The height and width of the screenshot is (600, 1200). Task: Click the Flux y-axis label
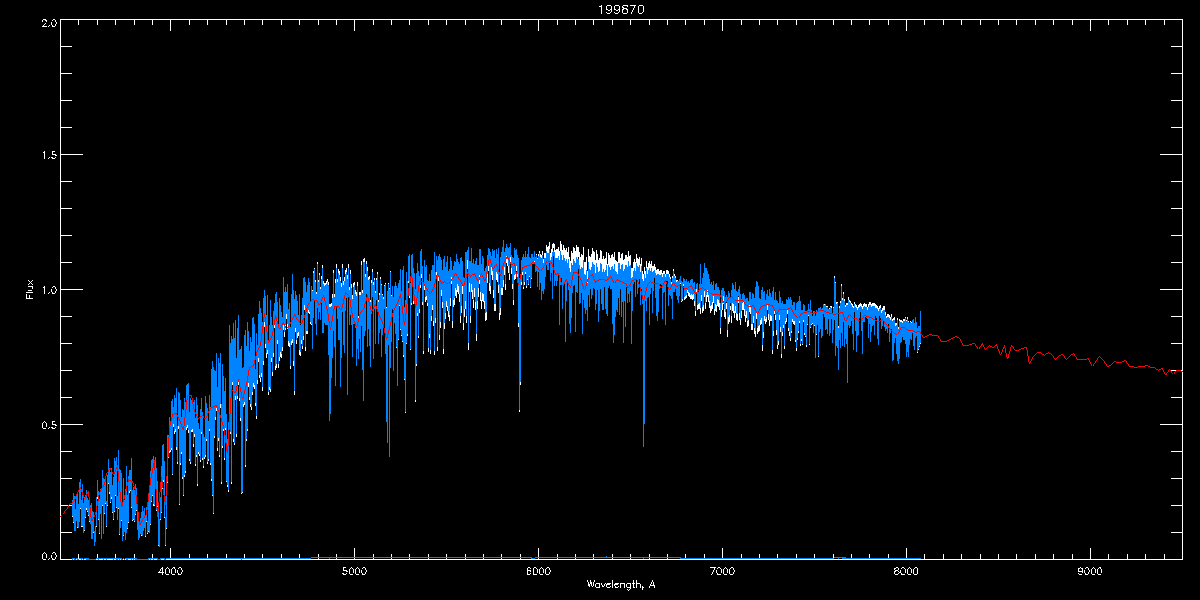coord(30,290)
